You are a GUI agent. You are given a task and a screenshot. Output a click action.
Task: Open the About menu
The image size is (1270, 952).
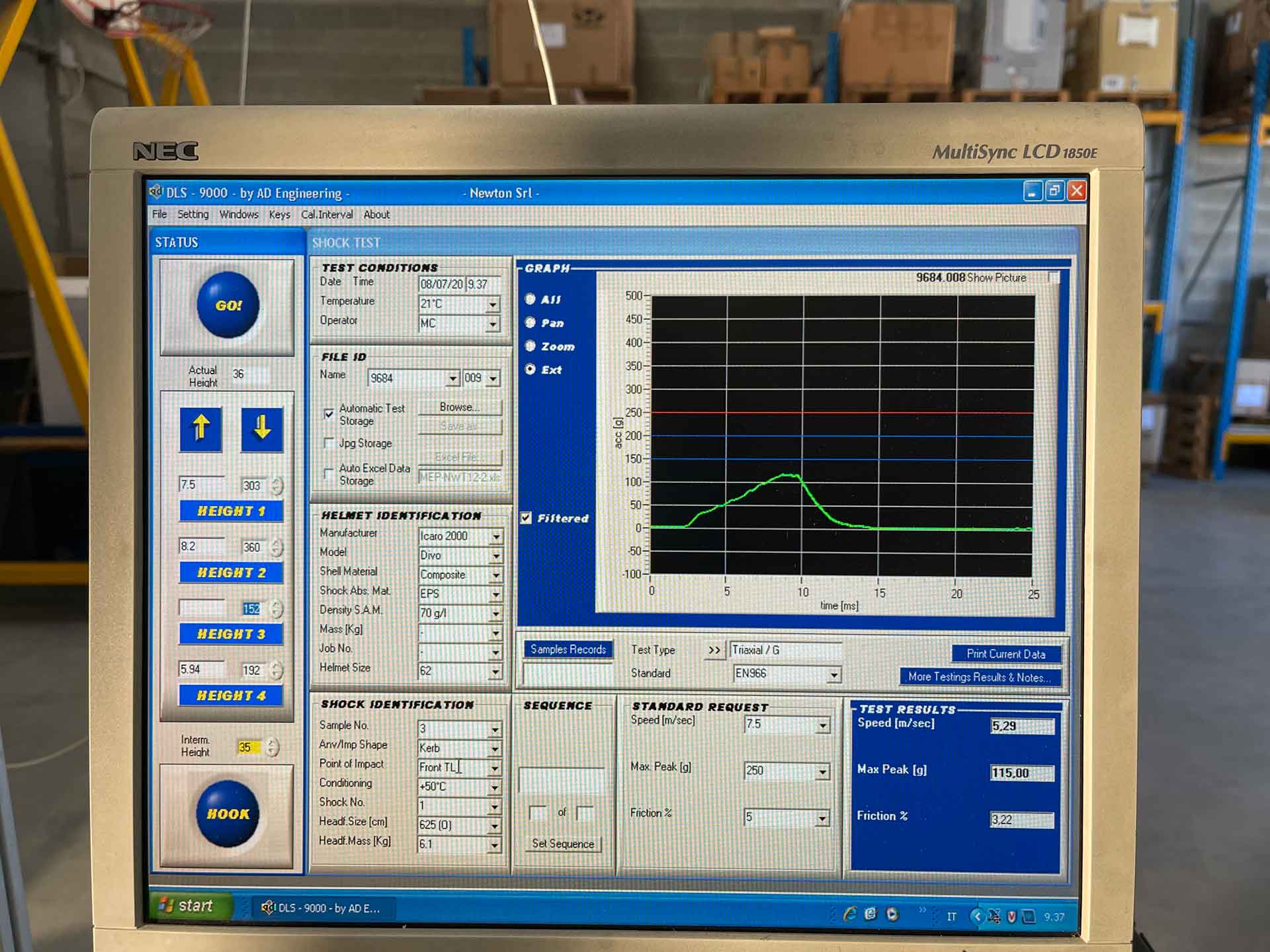tap(376, 214)
